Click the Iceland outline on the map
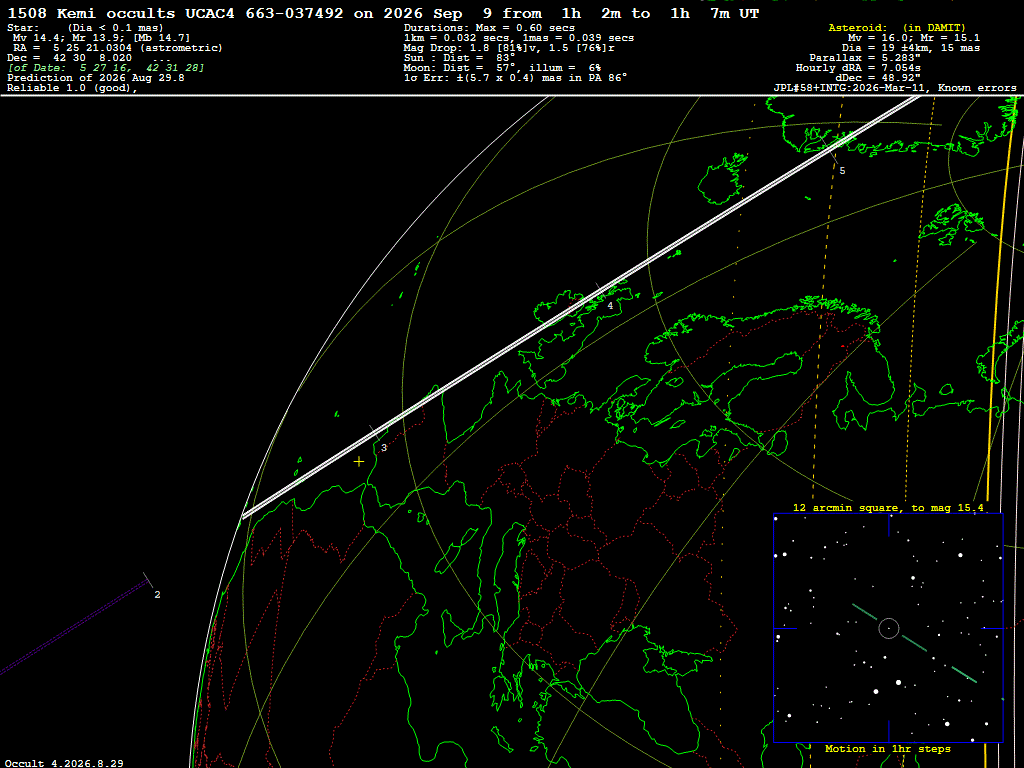The width and height of the screenshot is (1024, 768). point(722,180)
